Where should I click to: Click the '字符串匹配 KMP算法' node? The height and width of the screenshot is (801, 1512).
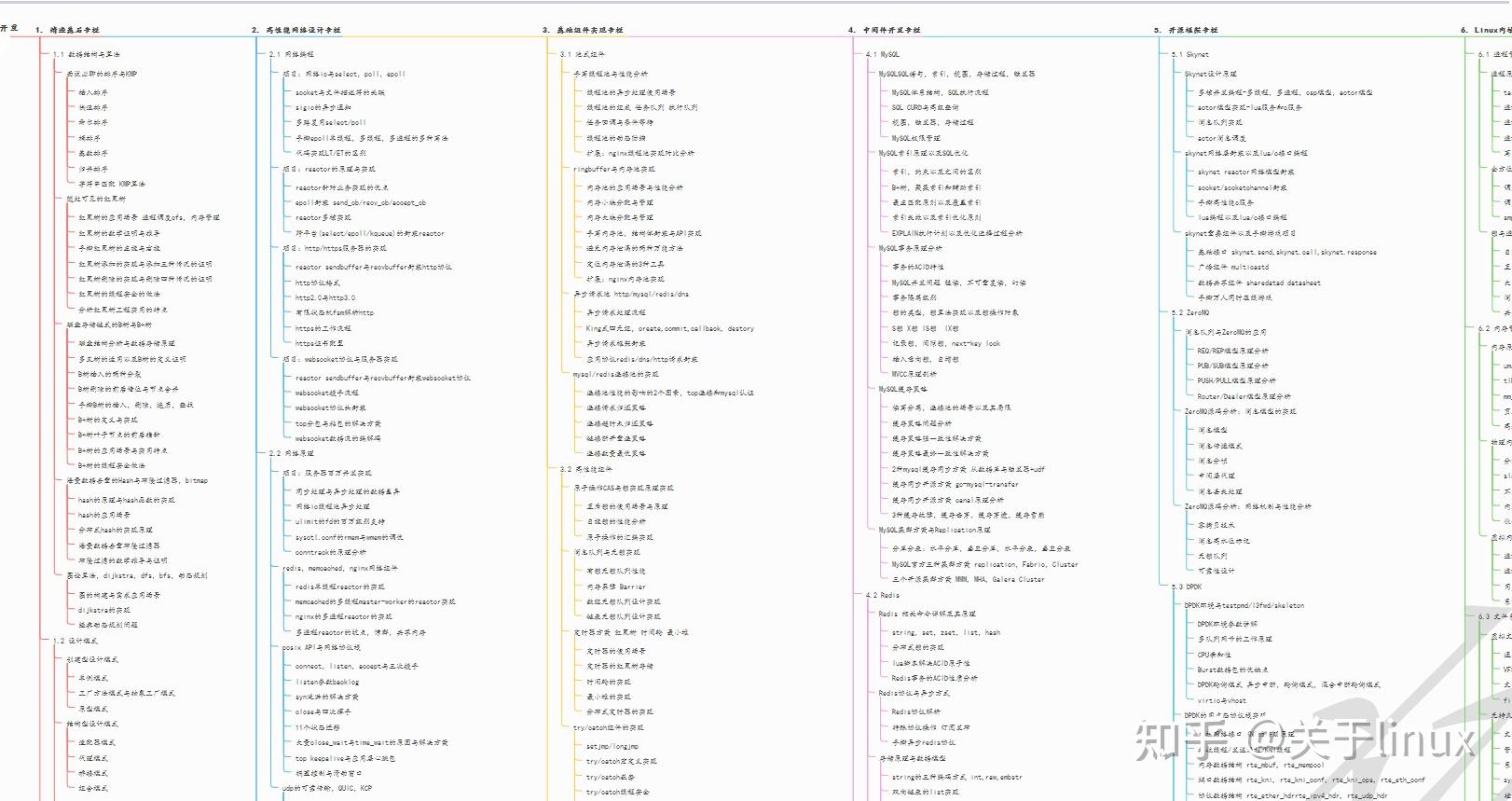click(x=112, y=184)
